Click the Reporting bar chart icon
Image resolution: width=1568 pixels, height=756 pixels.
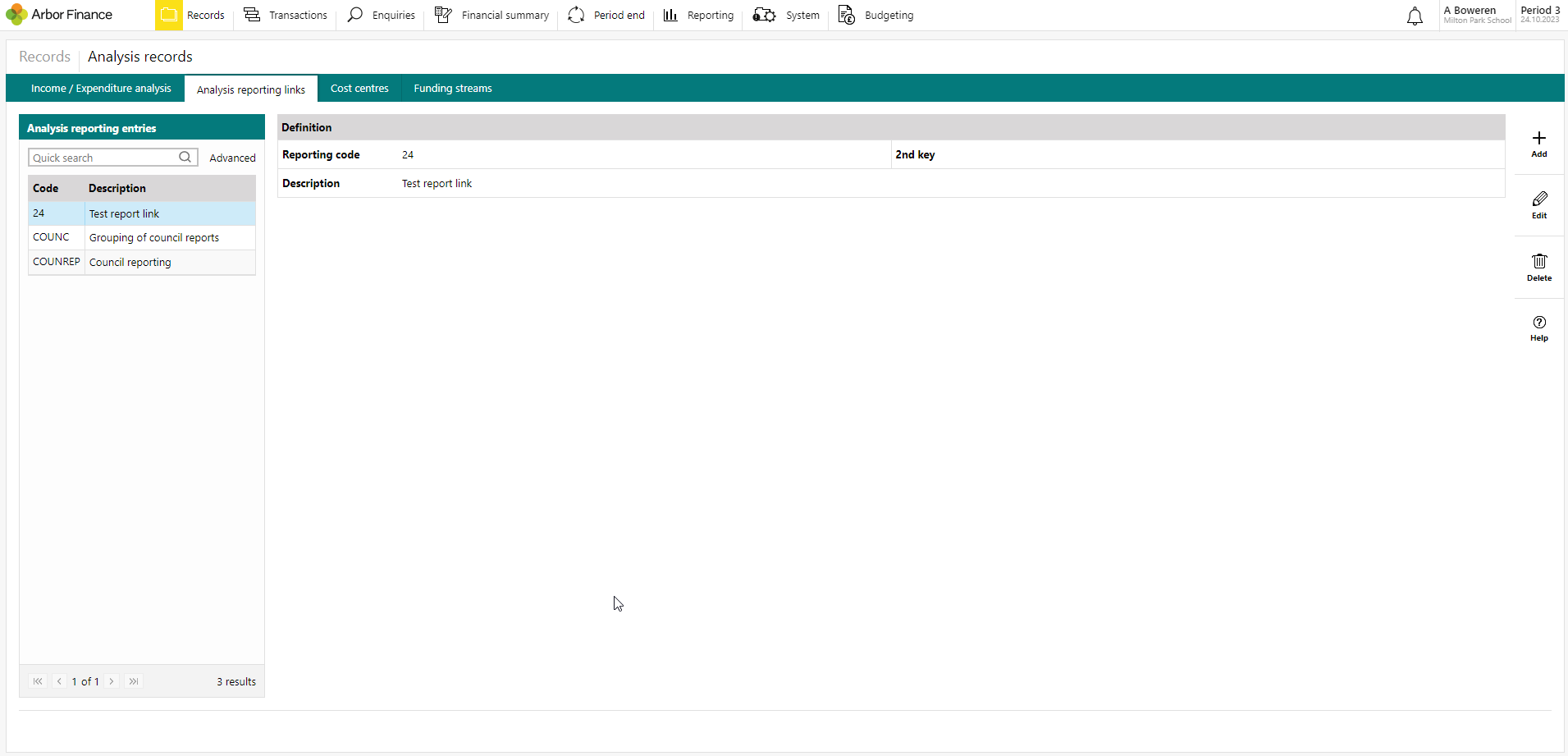[670, 15]
